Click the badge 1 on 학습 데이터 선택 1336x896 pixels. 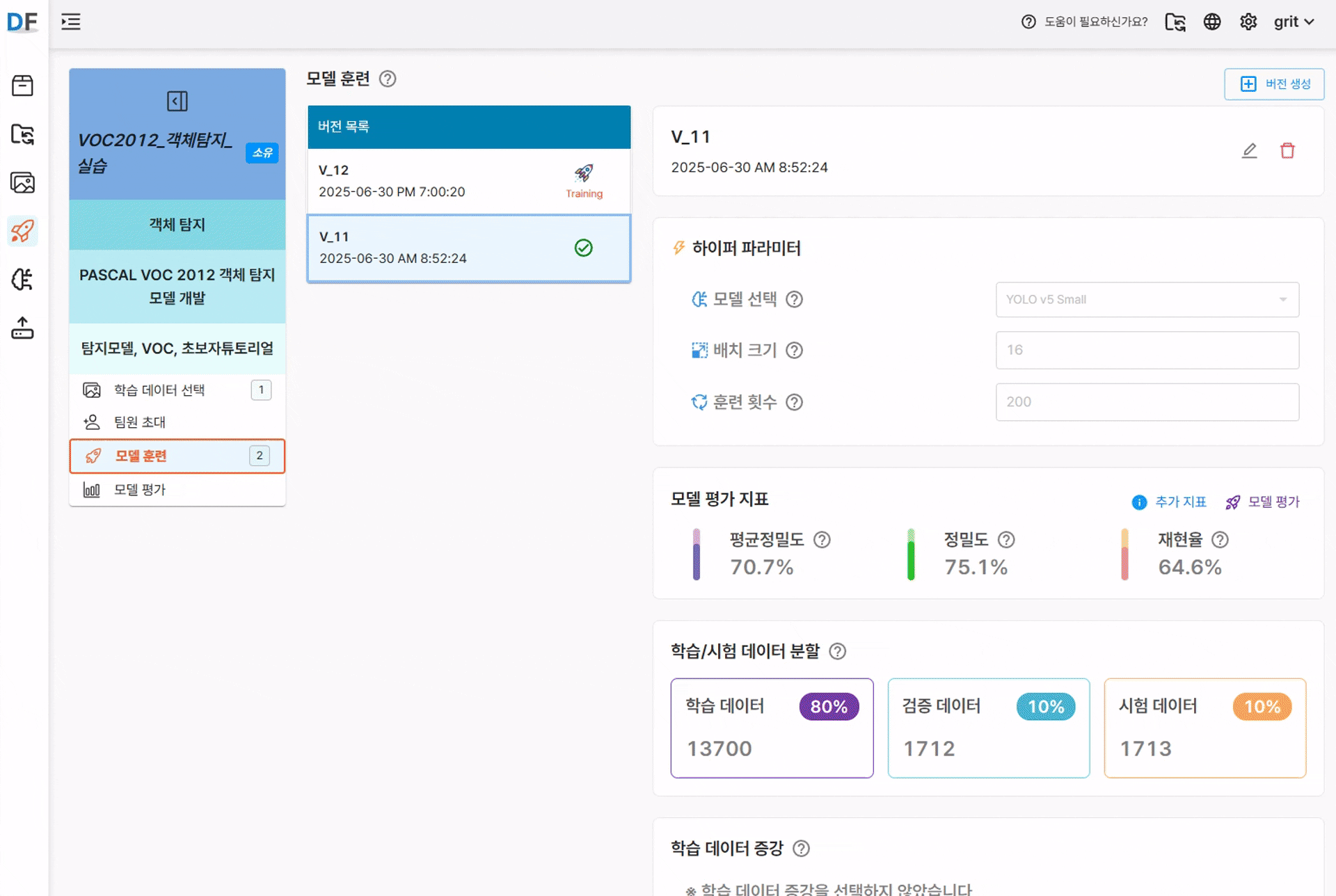click(261, 390)
